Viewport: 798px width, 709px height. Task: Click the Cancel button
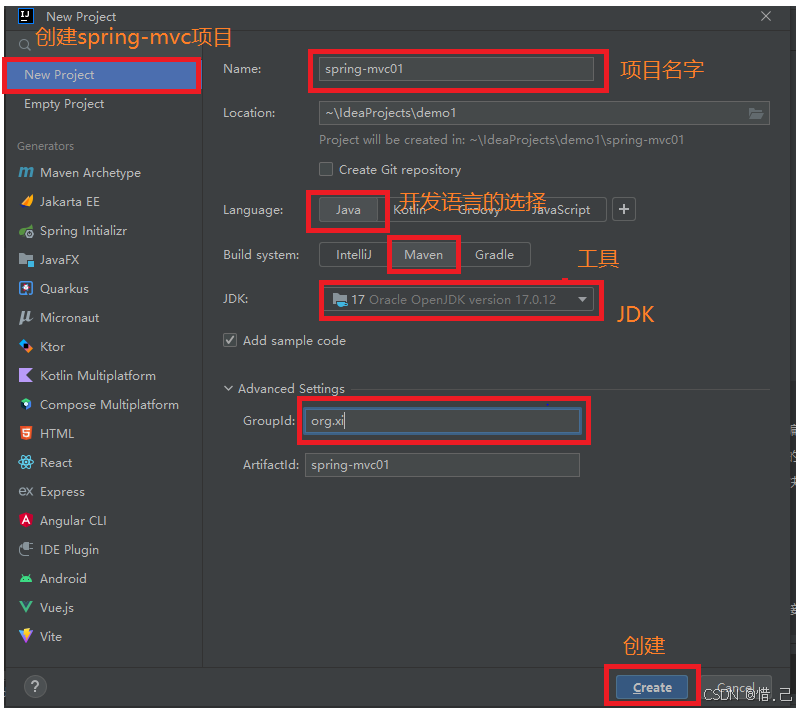click(736, 688)
